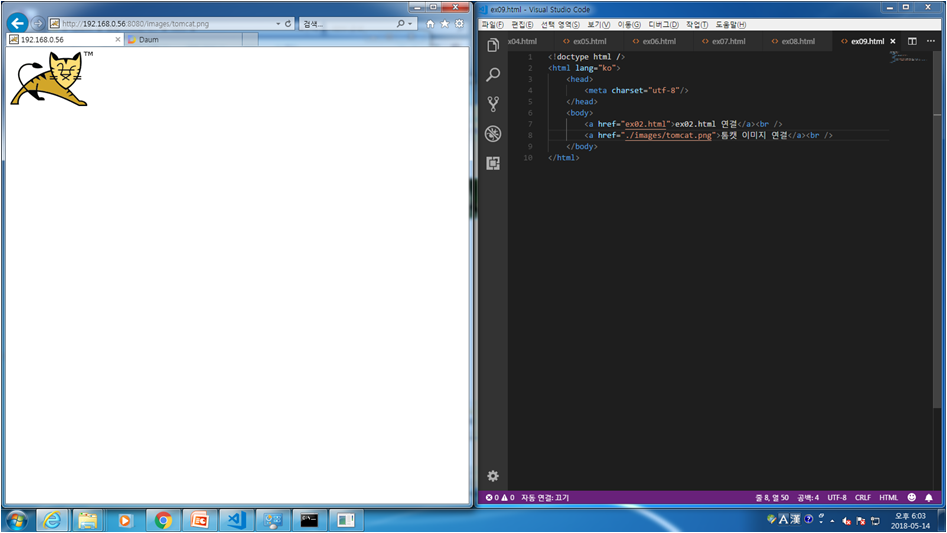
Task: Open media player taskbar icon
Action: coord(125,520)
